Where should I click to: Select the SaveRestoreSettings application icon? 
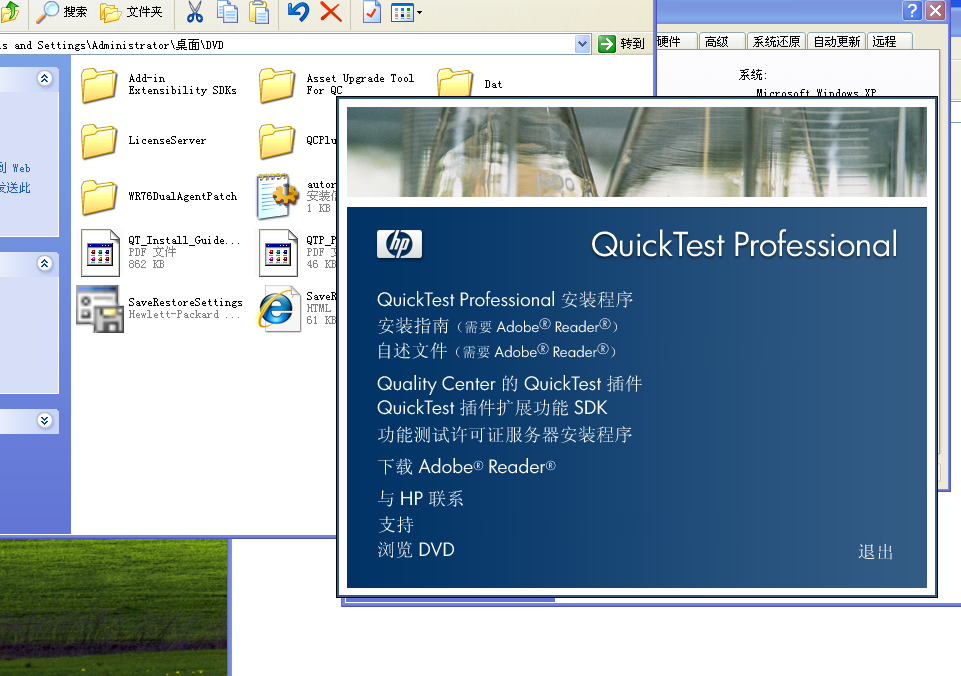100,309
